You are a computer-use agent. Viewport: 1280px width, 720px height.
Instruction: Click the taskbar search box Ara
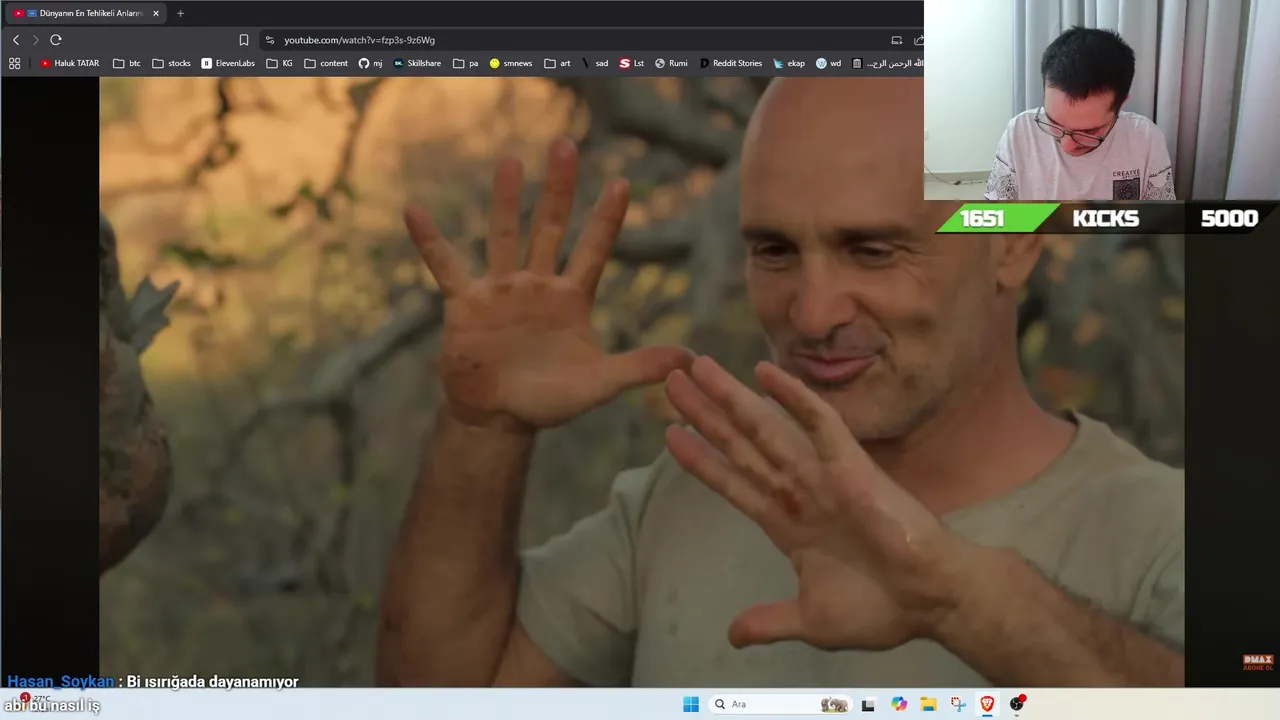tap(780, 704)
